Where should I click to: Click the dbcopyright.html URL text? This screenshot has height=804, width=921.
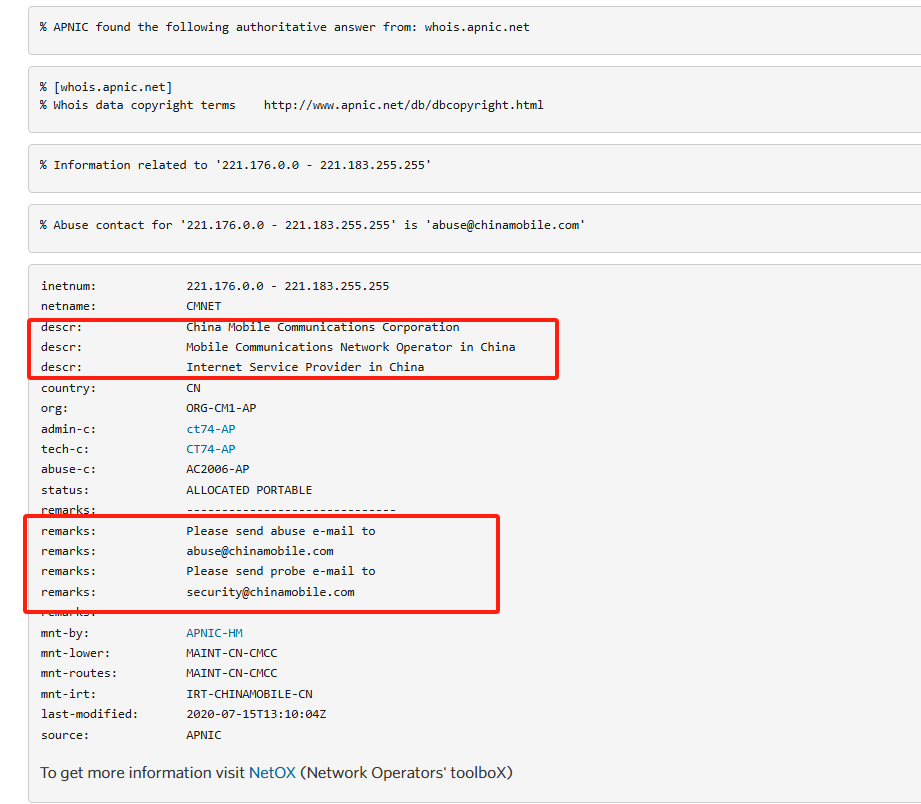[404, 105]
